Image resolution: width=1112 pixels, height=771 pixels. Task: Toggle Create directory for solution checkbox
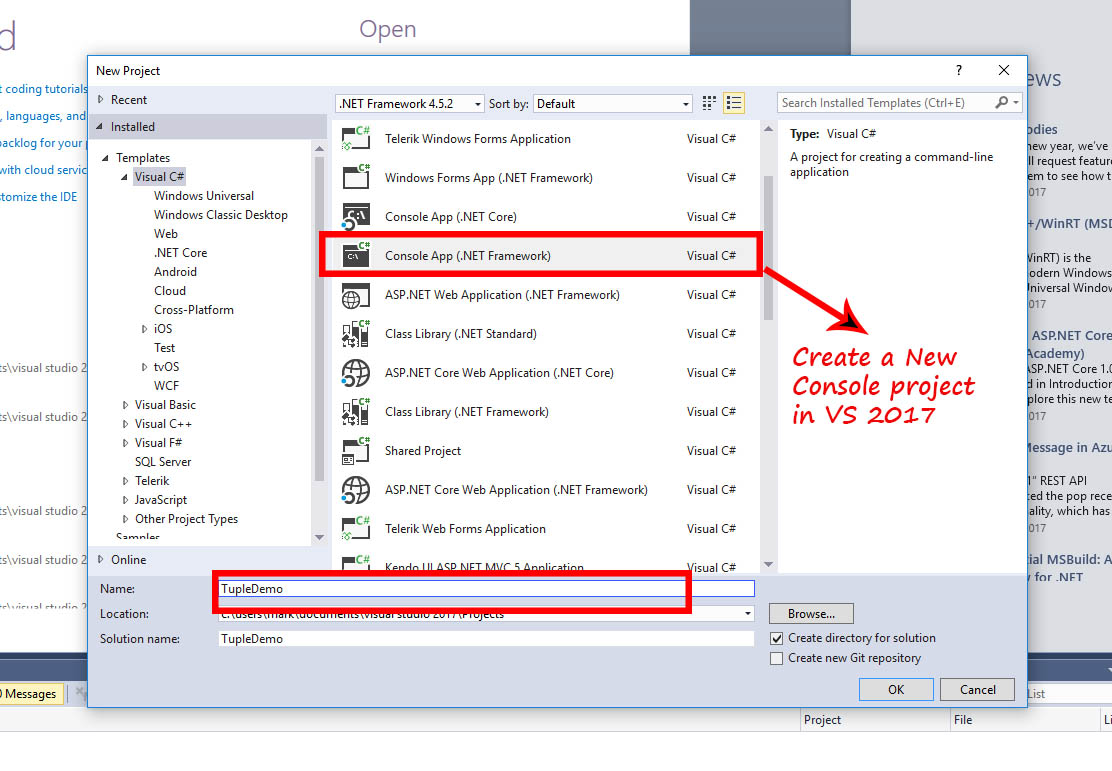pyautogui.click(x=777, y=638)
